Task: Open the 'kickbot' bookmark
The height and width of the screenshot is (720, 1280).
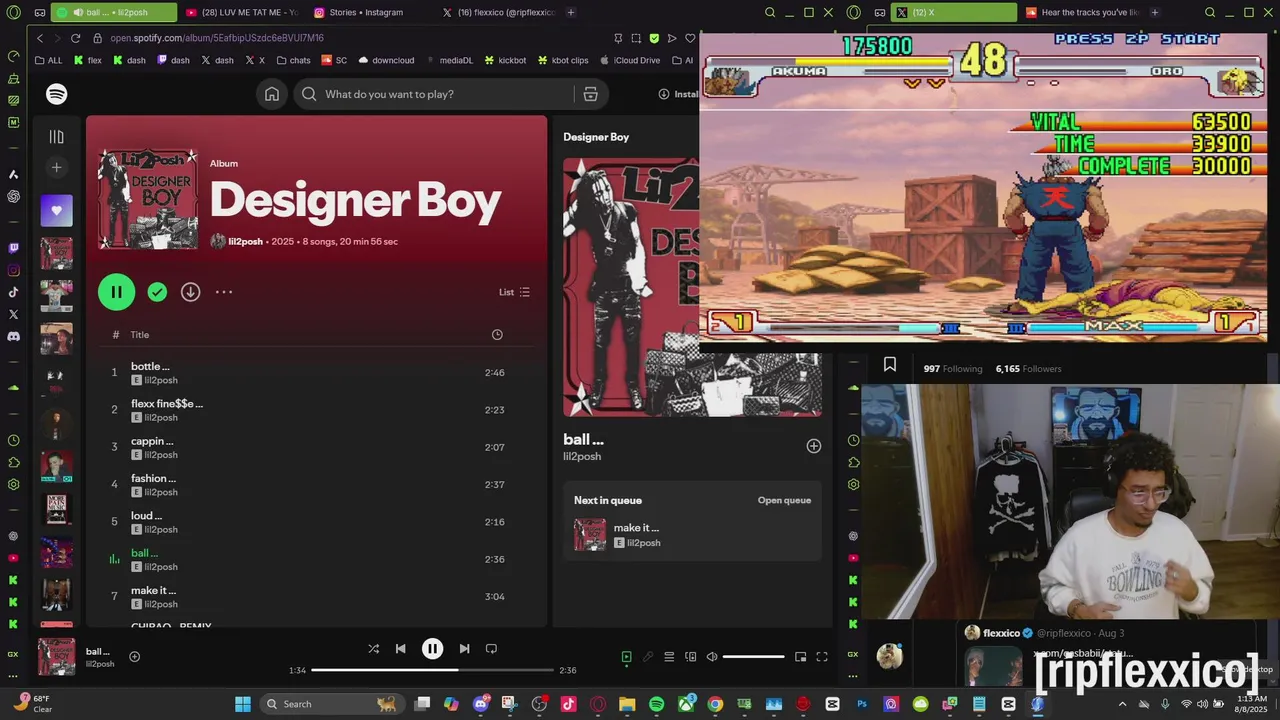Action: (x=505, y=60)
